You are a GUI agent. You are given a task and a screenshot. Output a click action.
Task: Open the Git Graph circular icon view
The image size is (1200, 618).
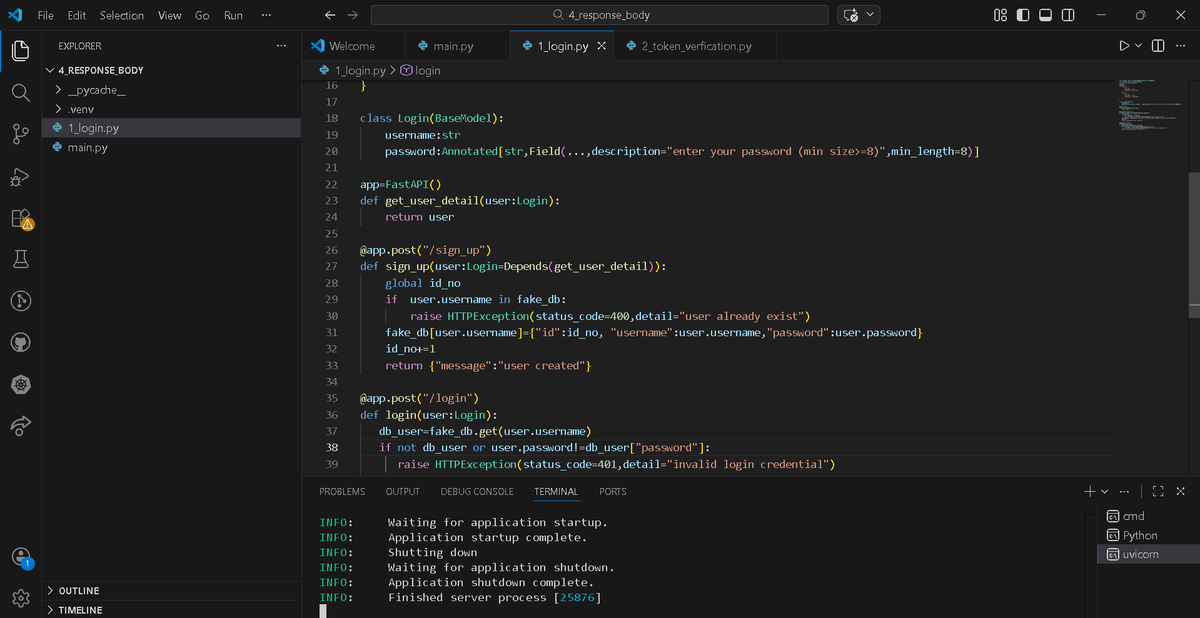tap(21, 301)
